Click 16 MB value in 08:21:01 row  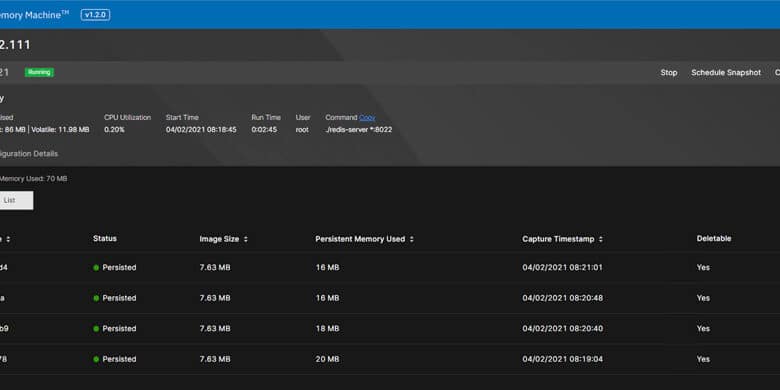pyautogui.click(x=327, y=267)
